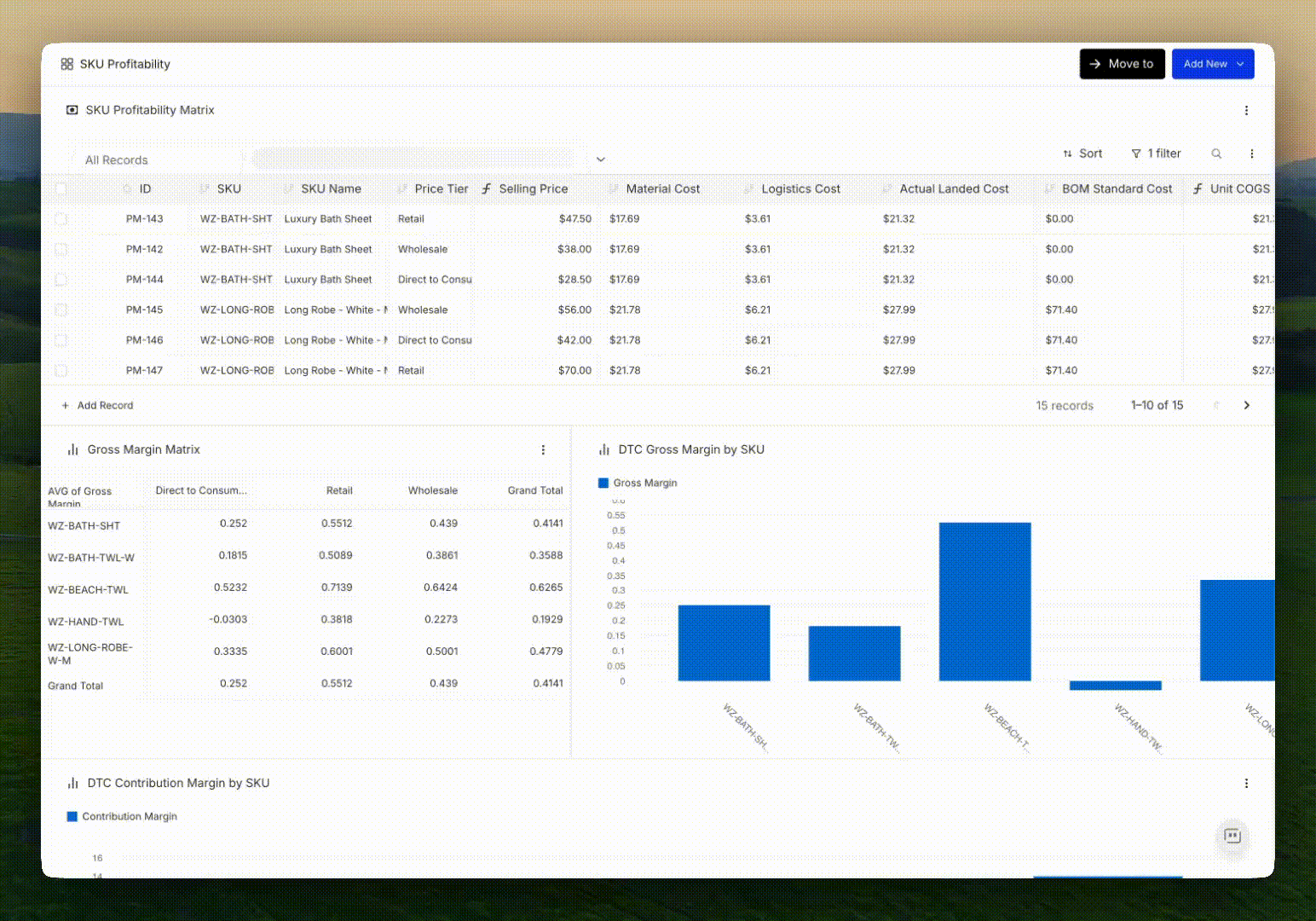Select the All Records view tab
Viewport: 1316px width, 921px height.
pyautogui.click(x=117, y=160)
